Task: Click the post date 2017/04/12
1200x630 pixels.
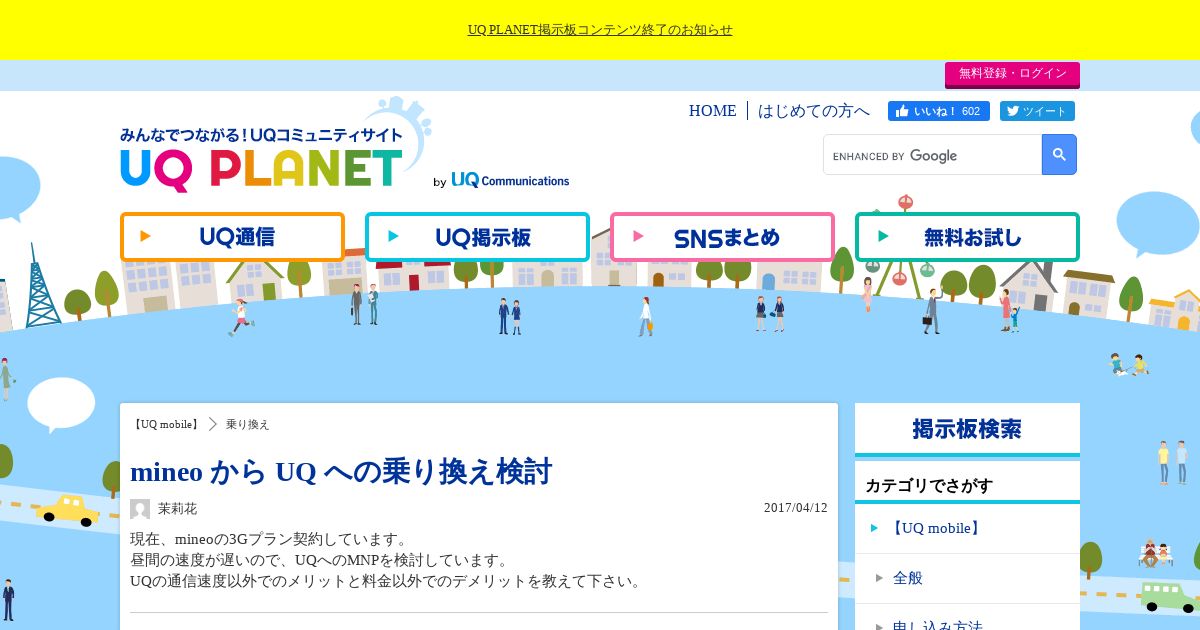Action: [796, 508]
